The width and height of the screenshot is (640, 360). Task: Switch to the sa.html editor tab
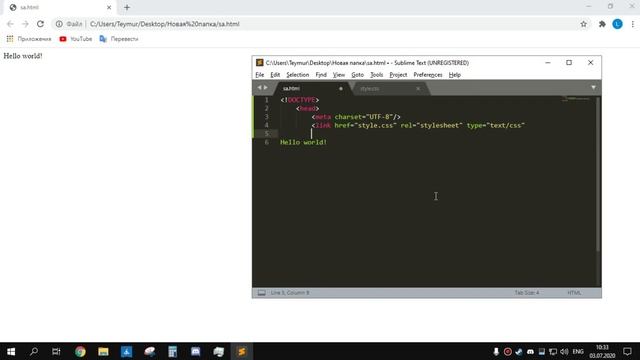pyautogui.click(x=312, y=88)
